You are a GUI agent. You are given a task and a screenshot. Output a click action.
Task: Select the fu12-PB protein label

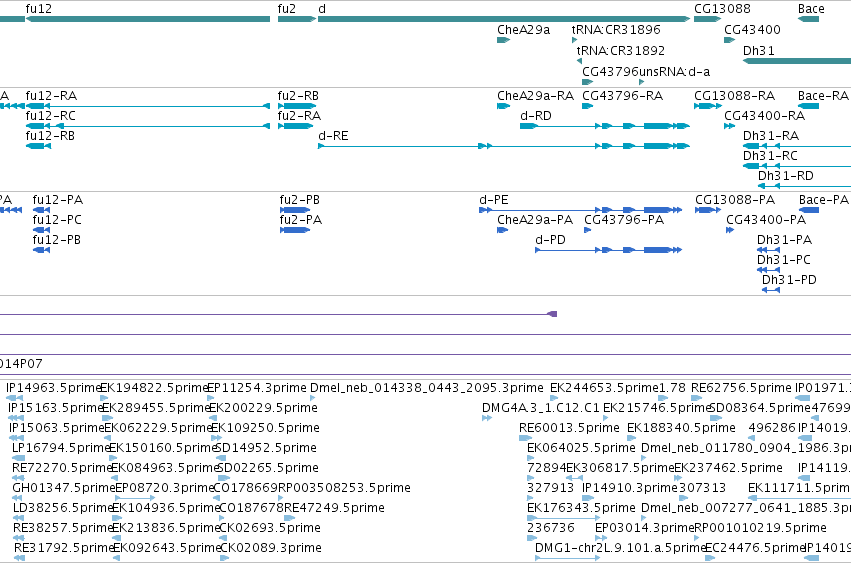(56, 240)
